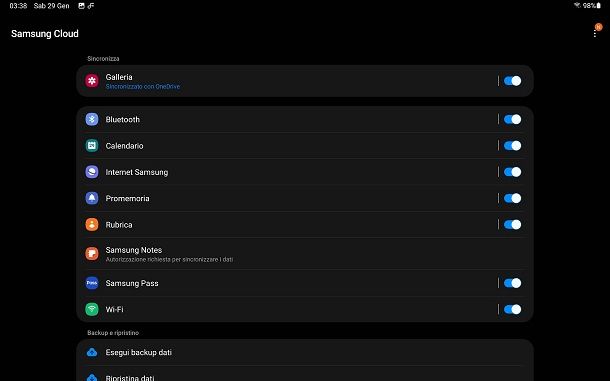Image resolution: width=610 pixels, height=381 pixels.
Task: Open Galleria sync settings
Action: (x=305, y=81)
